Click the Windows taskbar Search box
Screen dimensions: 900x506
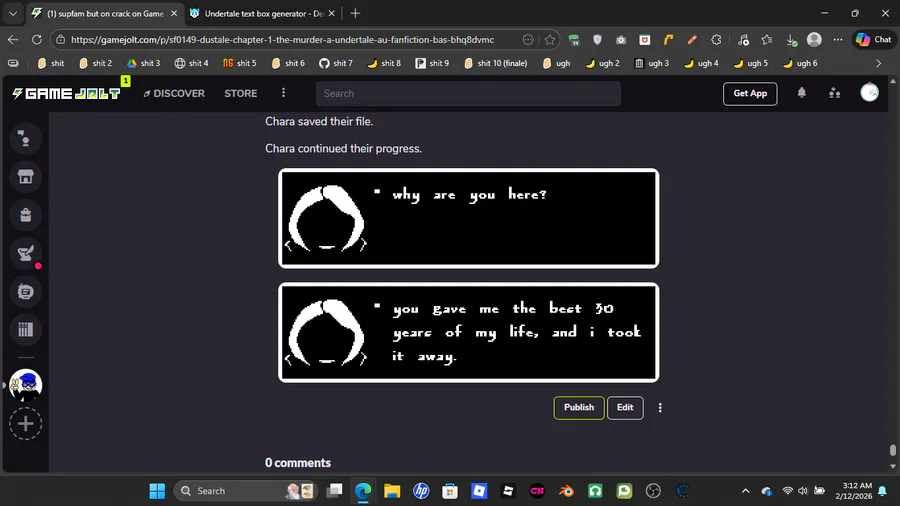pyautogui.click(x=245, y=491)
